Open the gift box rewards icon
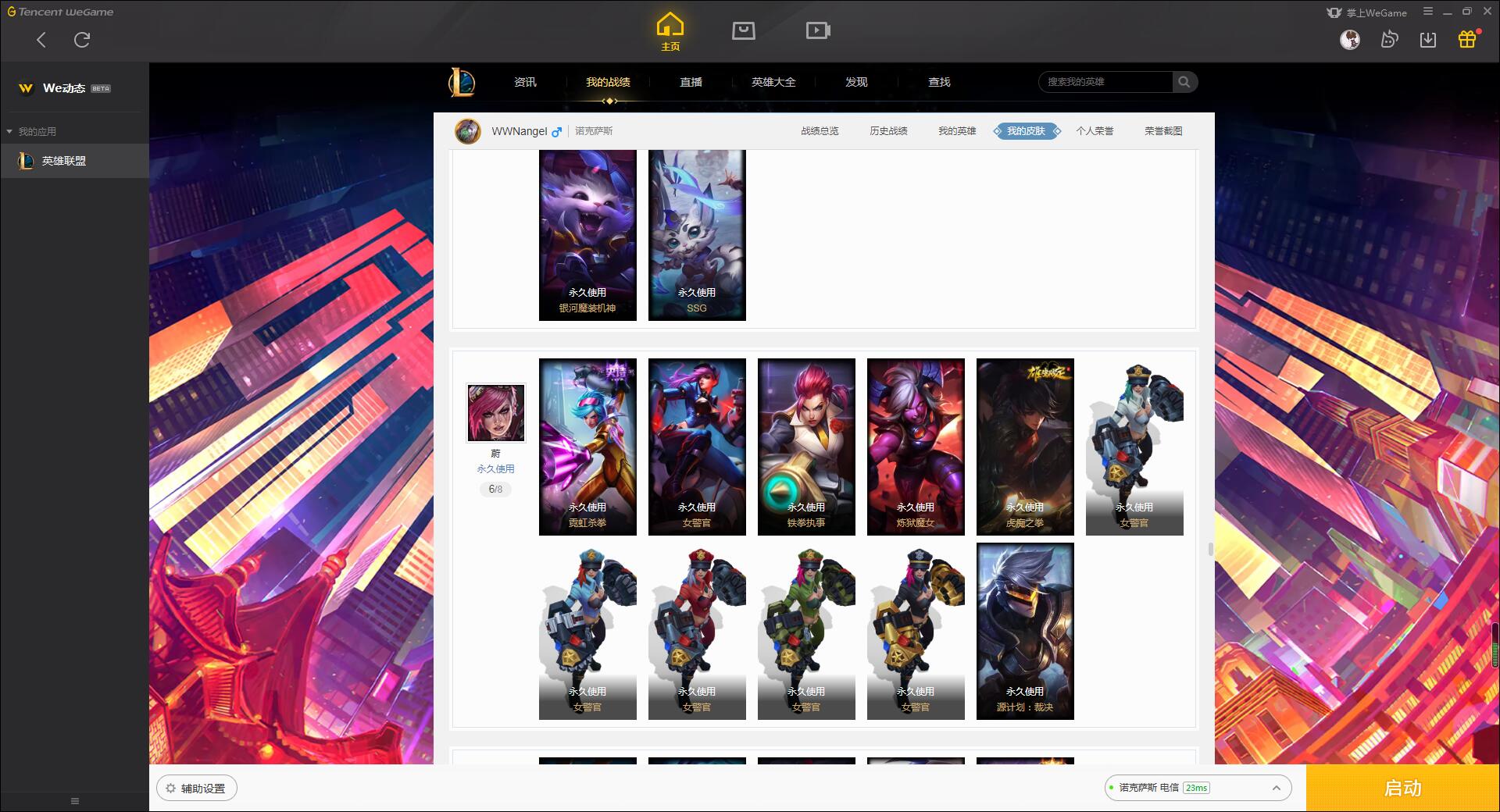The image size is (1500, 812). pyautogui.click(x=1467, y=39)
